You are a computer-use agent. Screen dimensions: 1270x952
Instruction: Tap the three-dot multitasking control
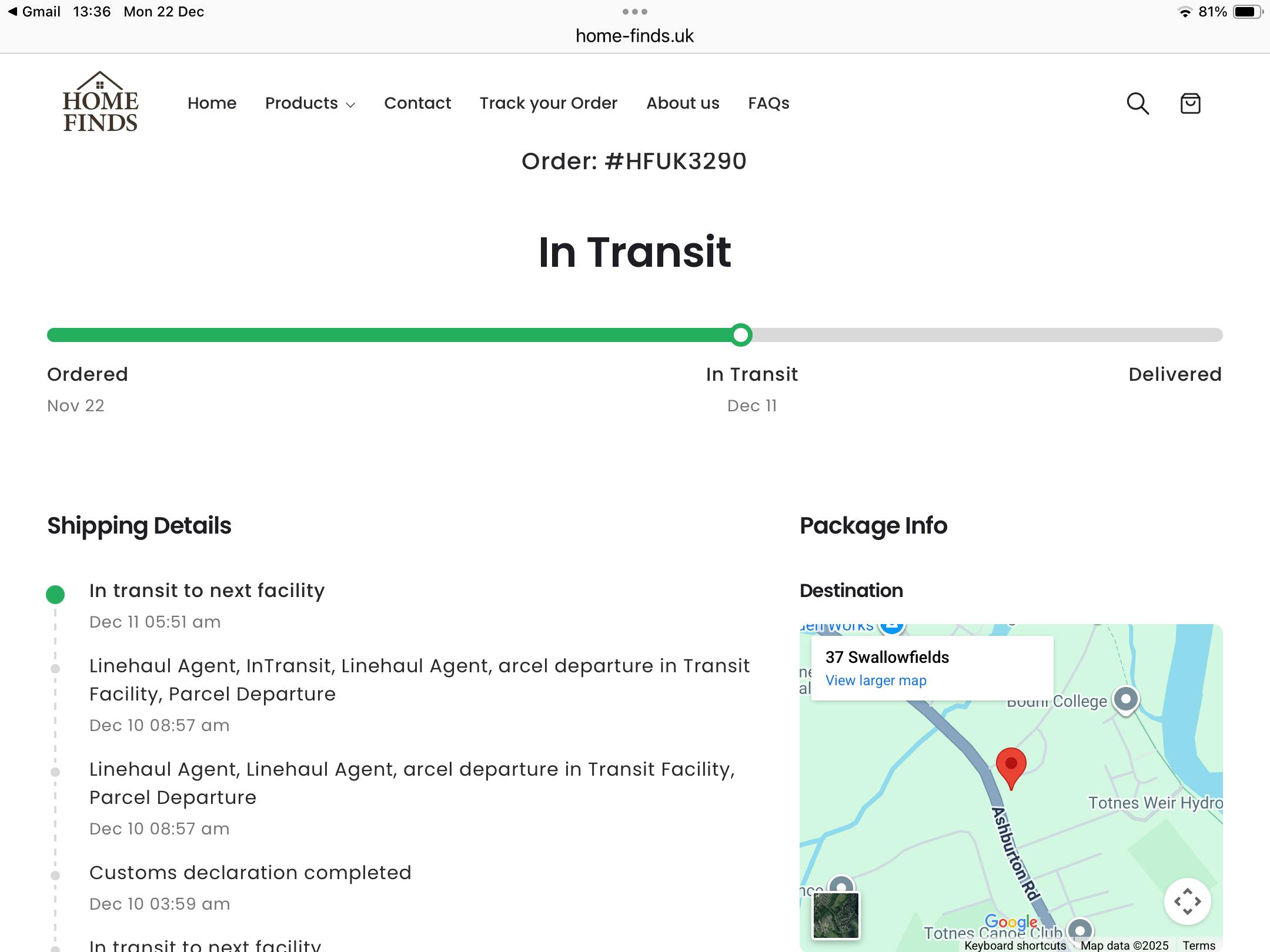coord(634,12)
